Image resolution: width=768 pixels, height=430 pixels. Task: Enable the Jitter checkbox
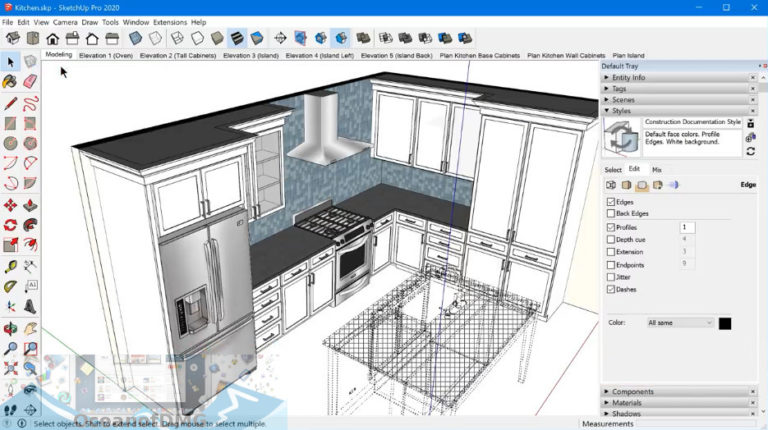611,277
